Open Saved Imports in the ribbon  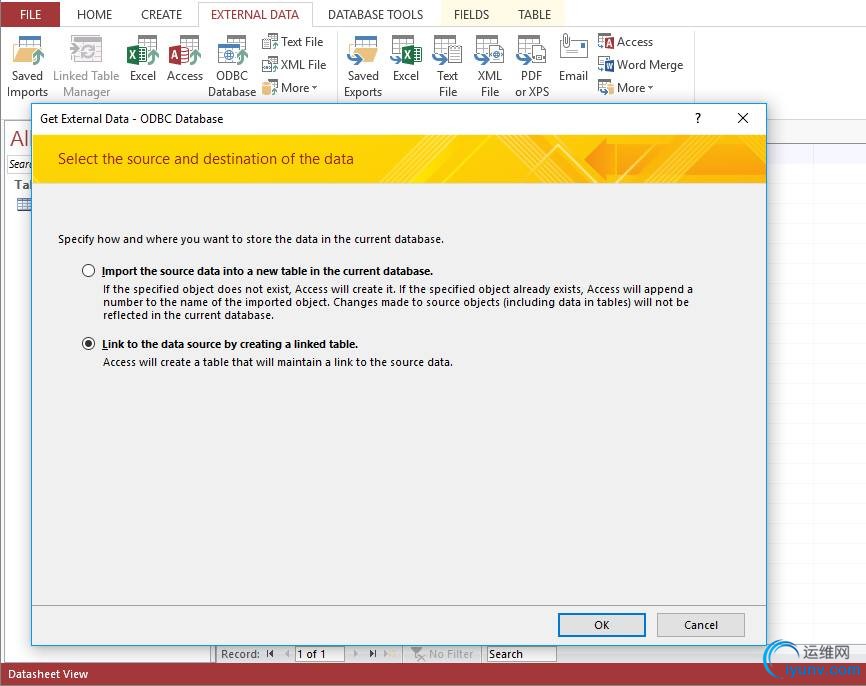(27, 66)
